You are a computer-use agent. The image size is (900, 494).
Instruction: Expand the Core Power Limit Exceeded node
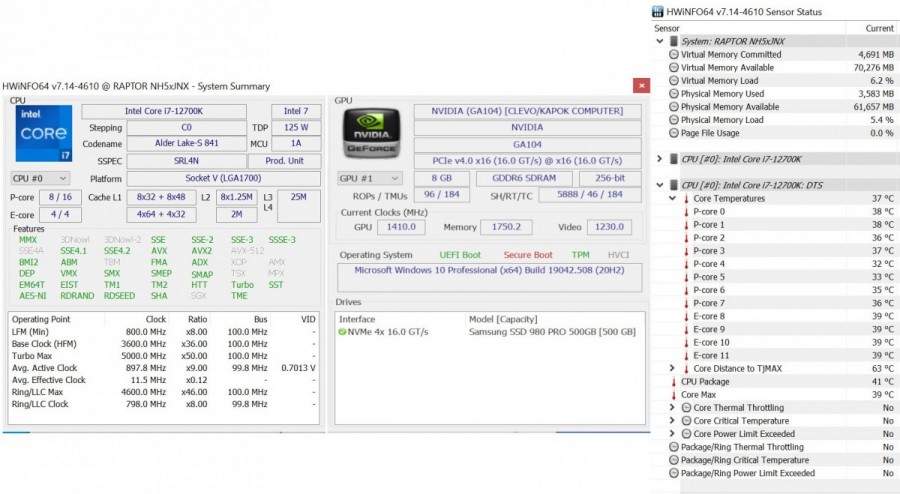pos(672,434)
